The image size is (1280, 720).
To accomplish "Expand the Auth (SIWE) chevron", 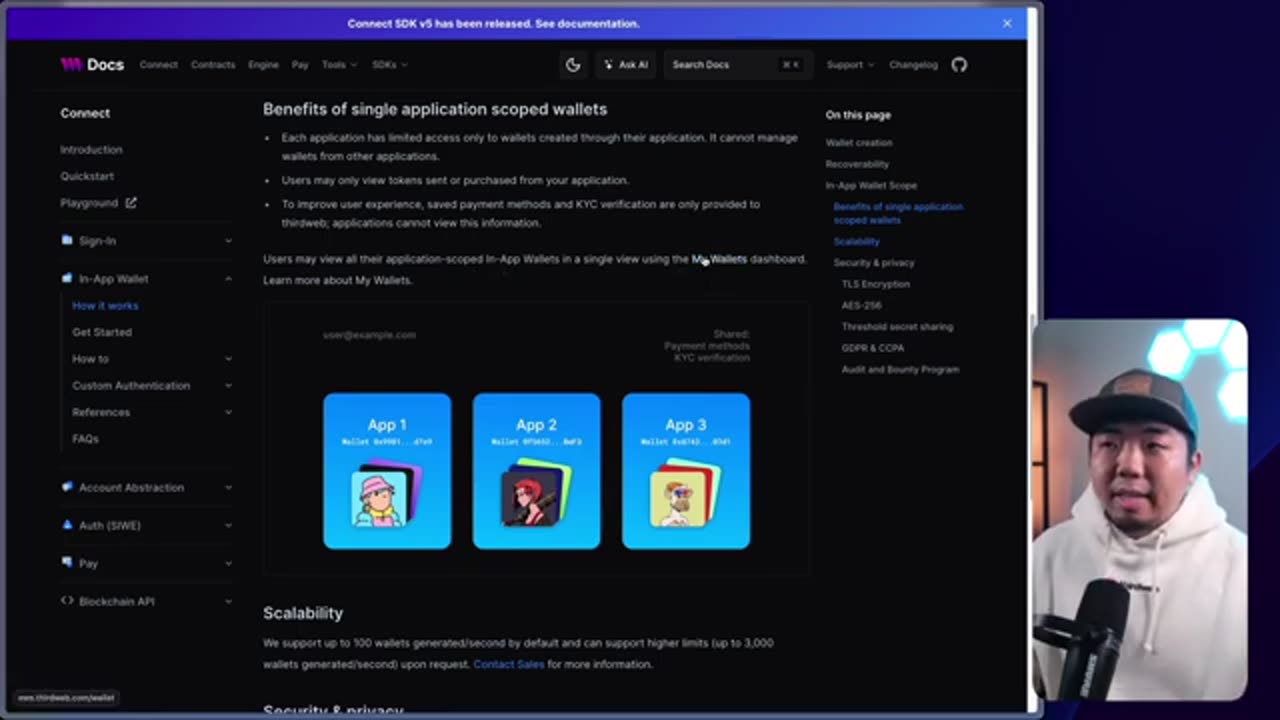I will [228, 526].
